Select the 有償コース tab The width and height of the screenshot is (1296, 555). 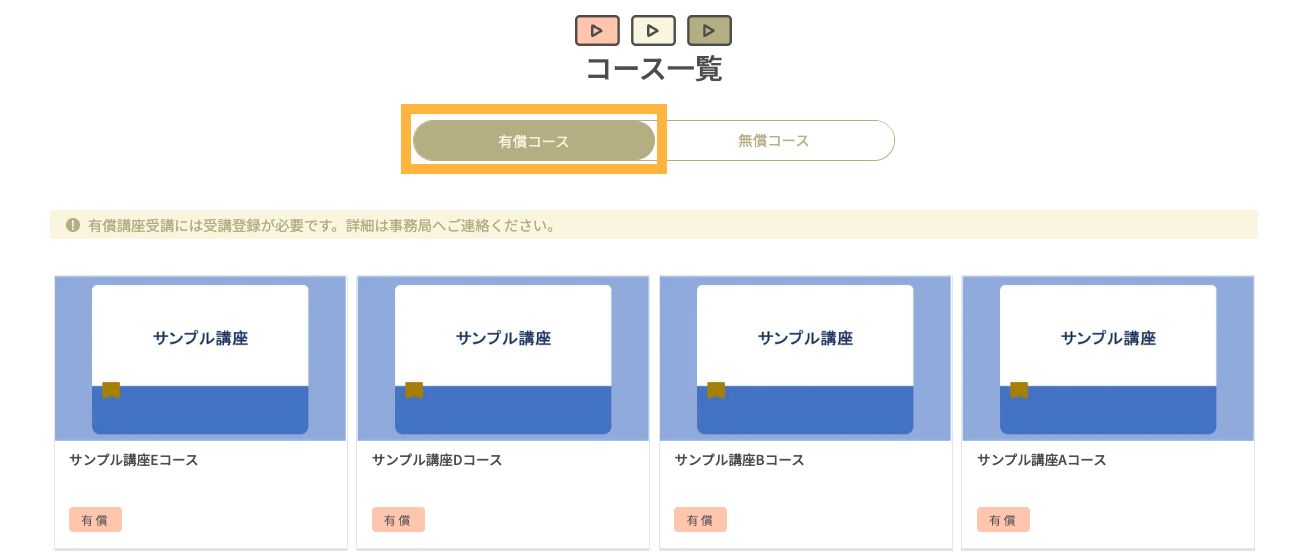coord(534,141)
